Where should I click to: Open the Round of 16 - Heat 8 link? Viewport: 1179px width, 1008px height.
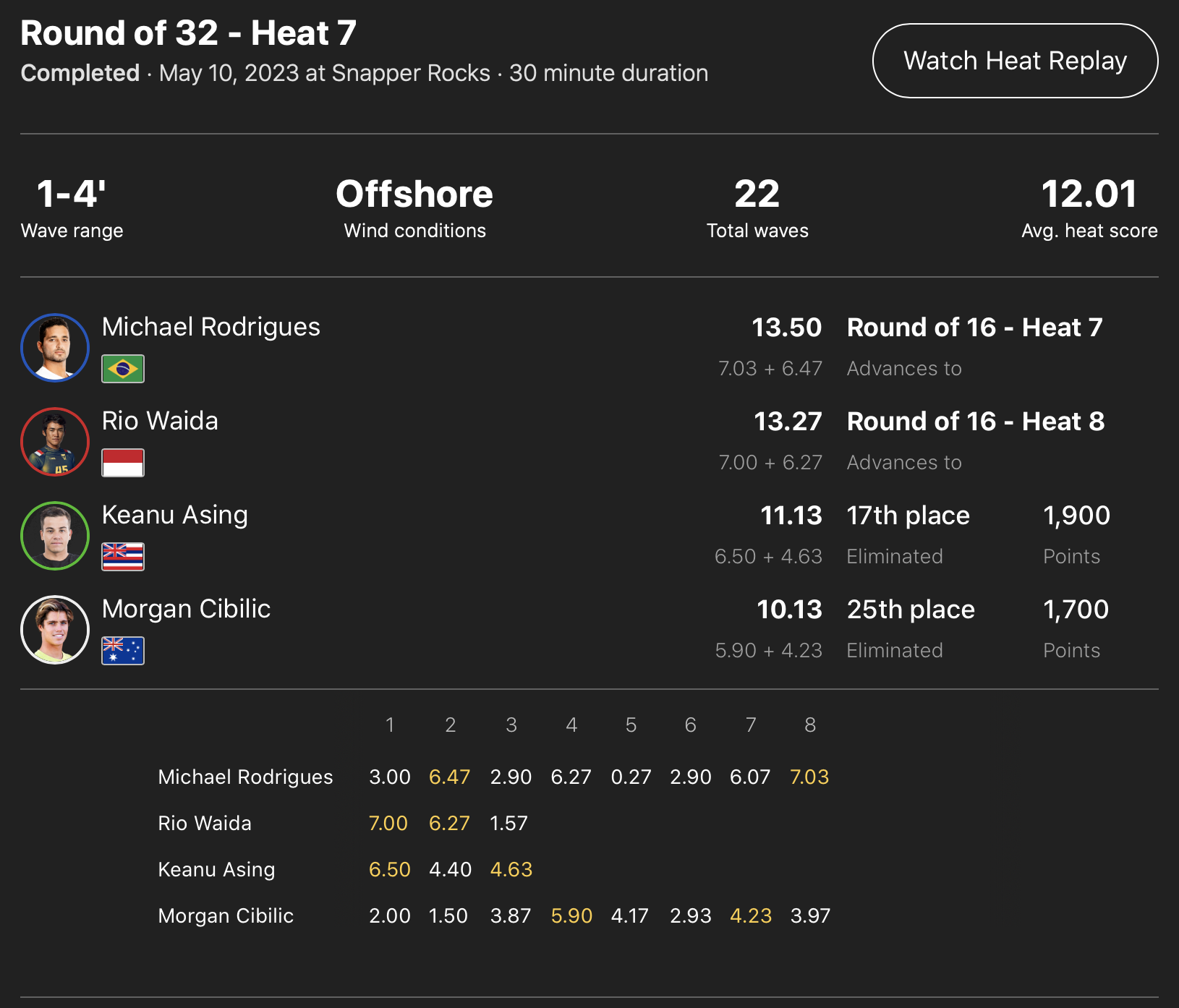[975, 422]
